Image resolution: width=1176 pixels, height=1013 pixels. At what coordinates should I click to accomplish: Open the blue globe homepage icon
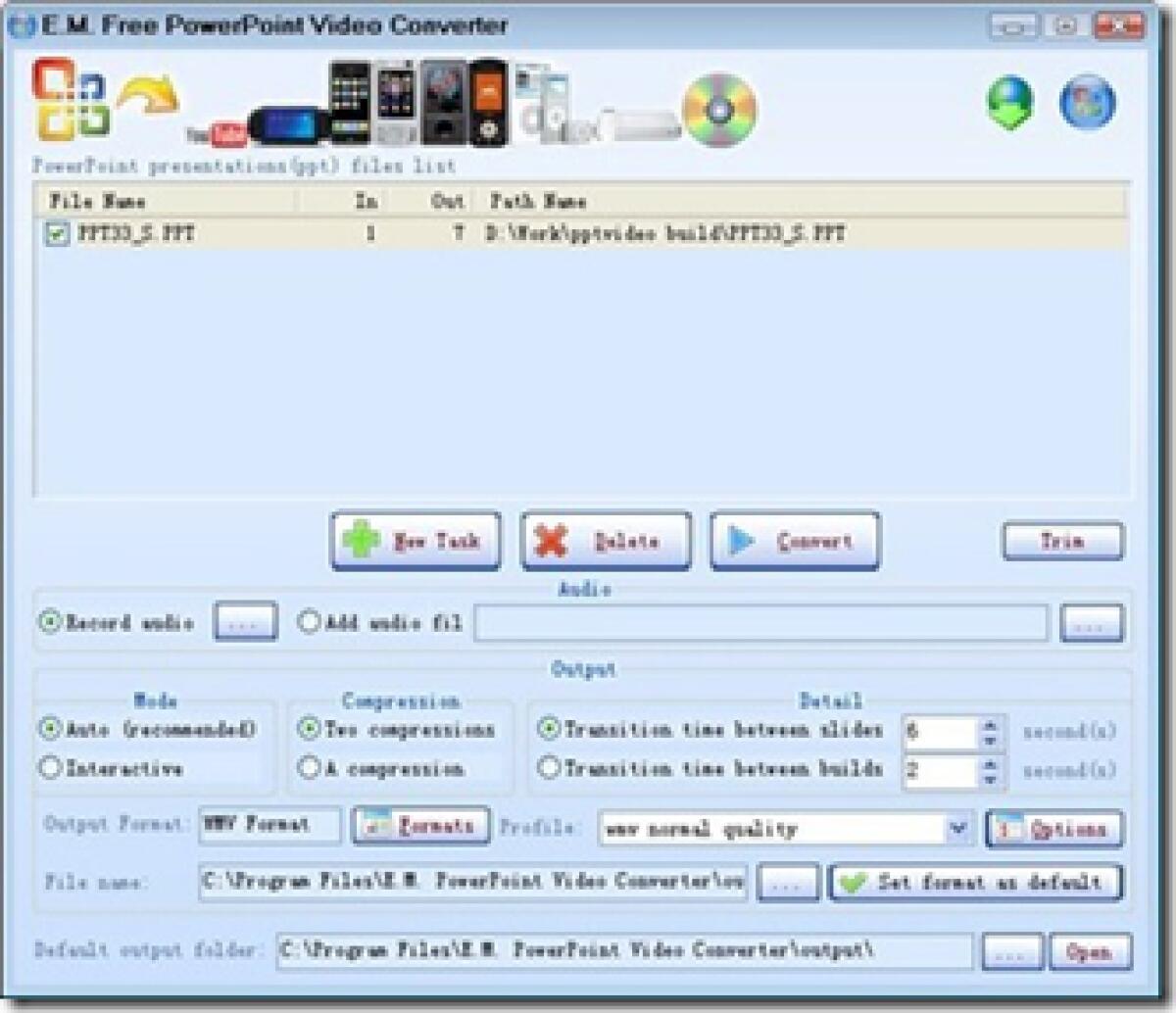pyautogui.click(x=1086, y=103)
